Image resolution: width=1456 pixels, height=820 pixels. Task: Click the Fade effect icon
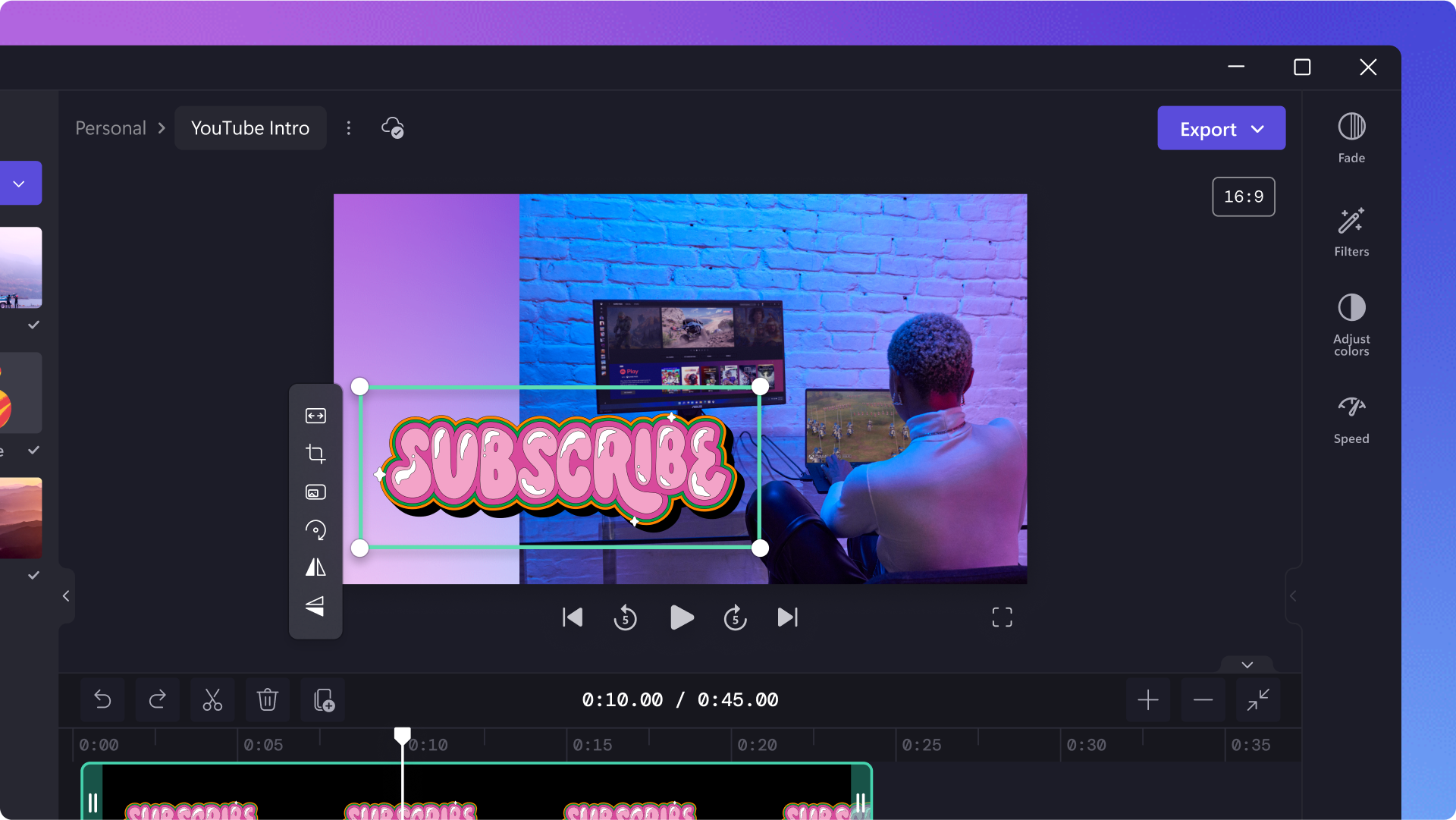[1352, 127]
